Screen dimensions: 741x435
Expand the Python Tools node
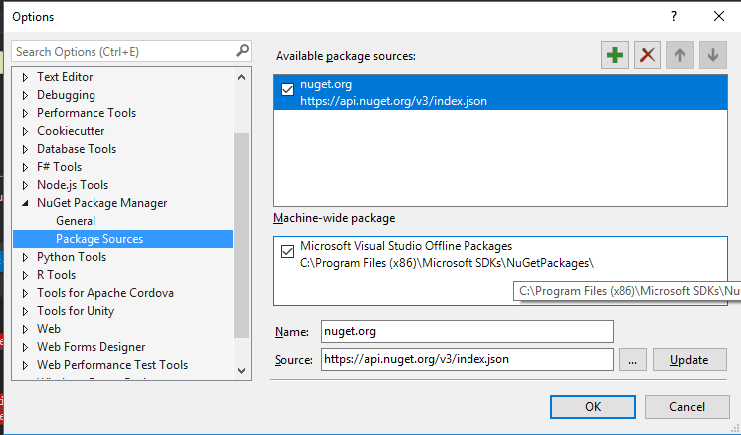tap(26, 257)
